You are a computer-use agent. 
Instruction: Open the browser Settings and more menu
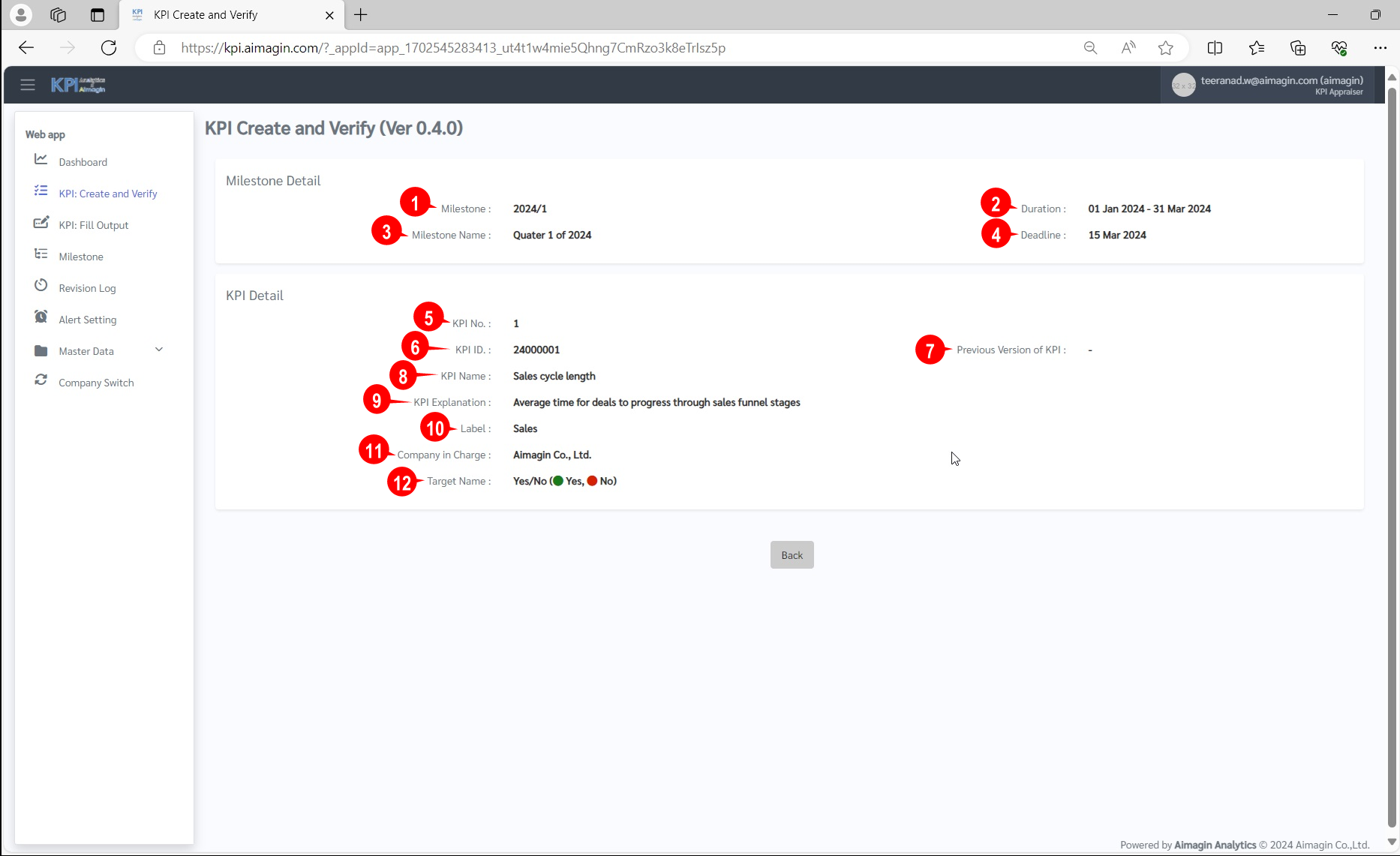(x=1380, y=48)
